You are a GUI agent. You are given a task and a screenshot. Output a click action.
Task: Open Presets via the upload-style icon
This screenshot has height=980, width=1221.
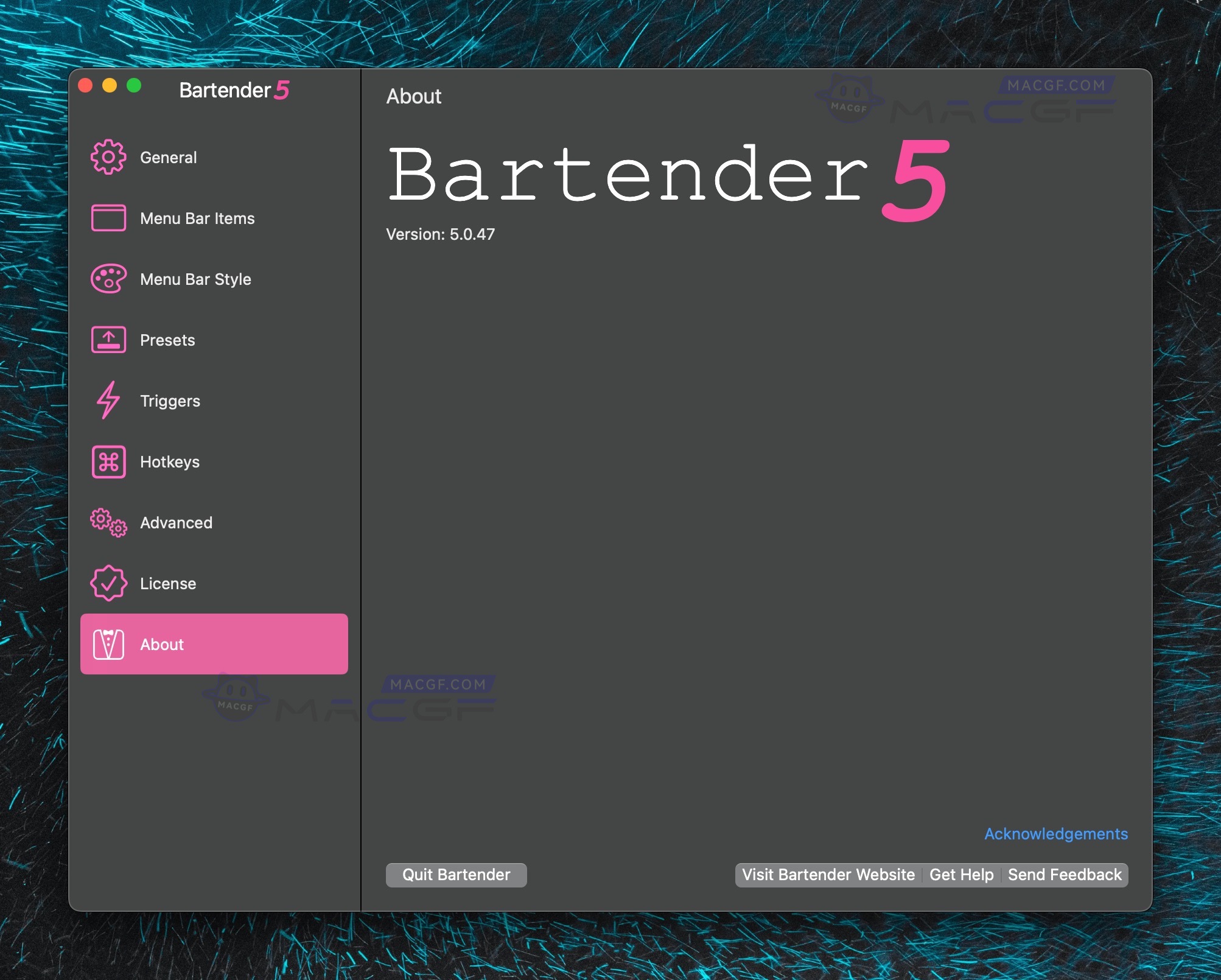click(108, 340)
